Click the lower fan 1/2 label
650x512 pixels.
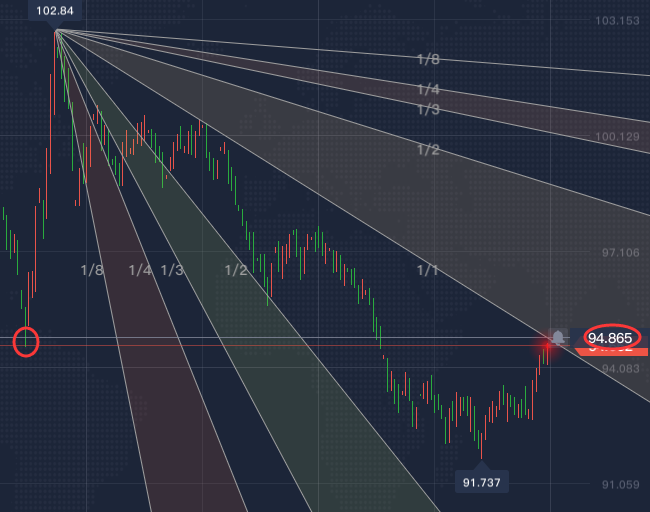tap(236, 271)
